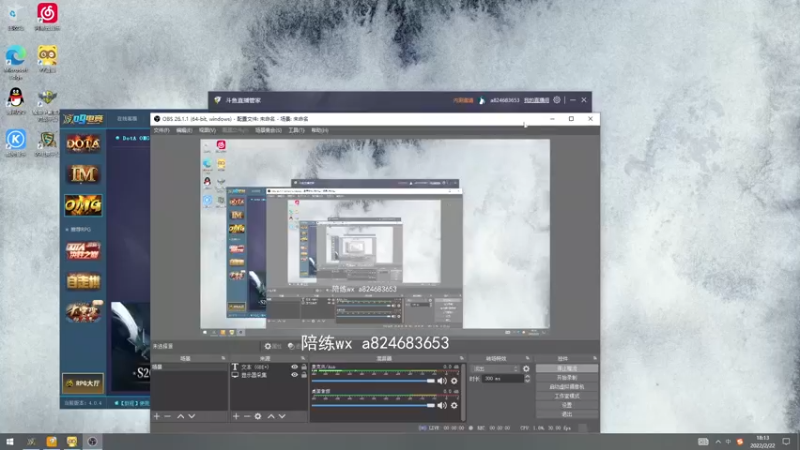The image size is (800, 450).
Task: Click the transition duration 300 ms field
Action: 503,379
